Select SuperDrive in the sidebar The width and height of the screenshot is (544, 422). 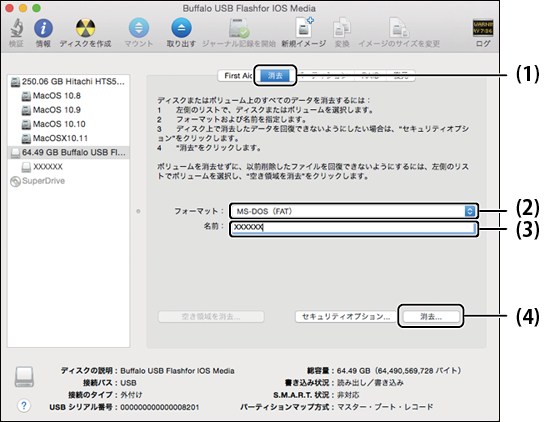point(68,181)
